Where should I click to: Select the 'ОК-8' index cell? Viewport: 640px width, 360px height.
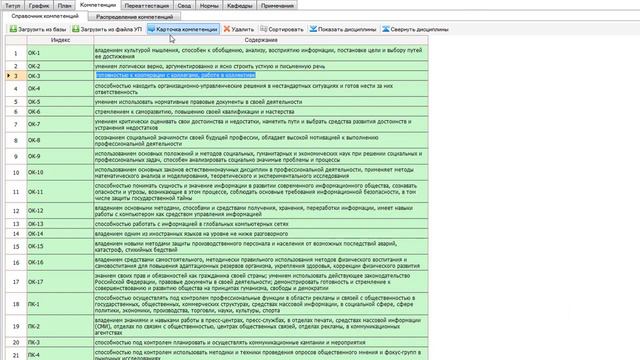(x=60, y=140)
